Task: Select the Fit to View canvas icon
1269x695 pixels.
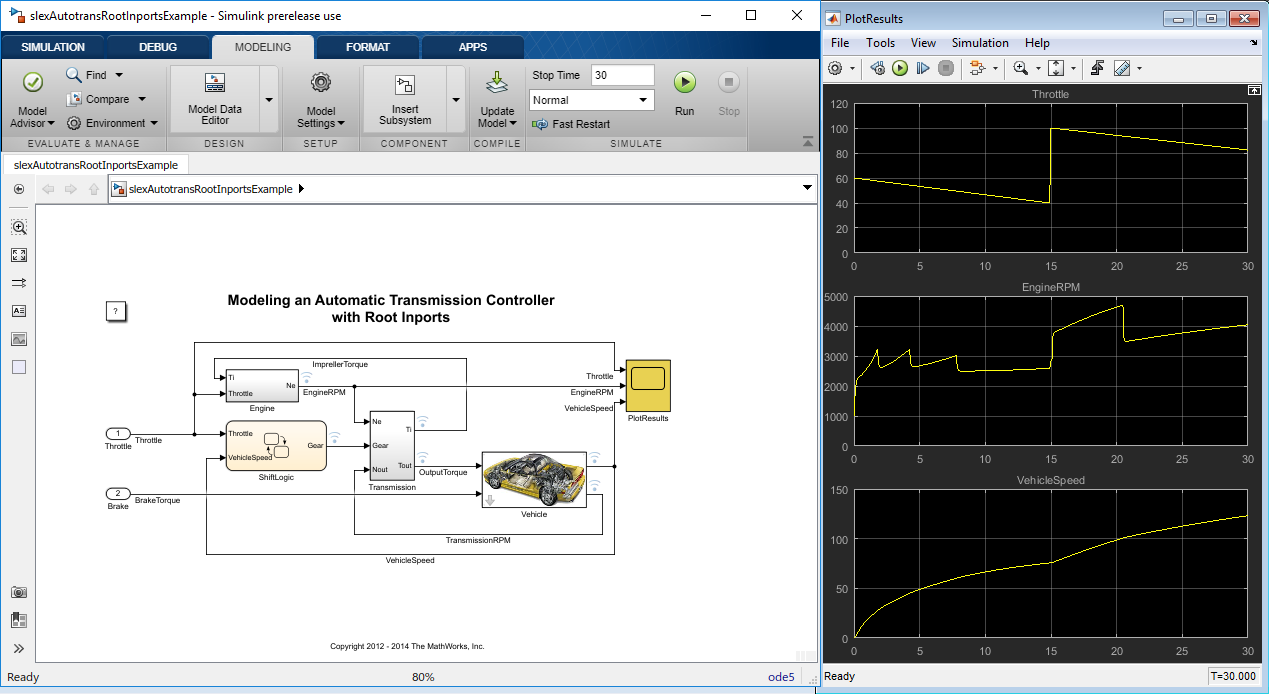Action: (x=19, y=255)
